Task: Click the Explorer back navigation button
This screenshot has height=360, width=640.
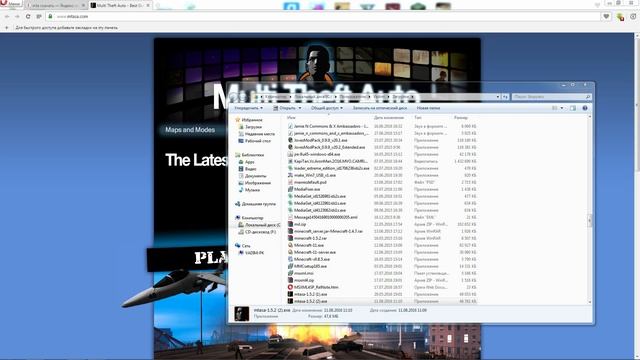Action: pyautogui.click(x=234, y=97)
